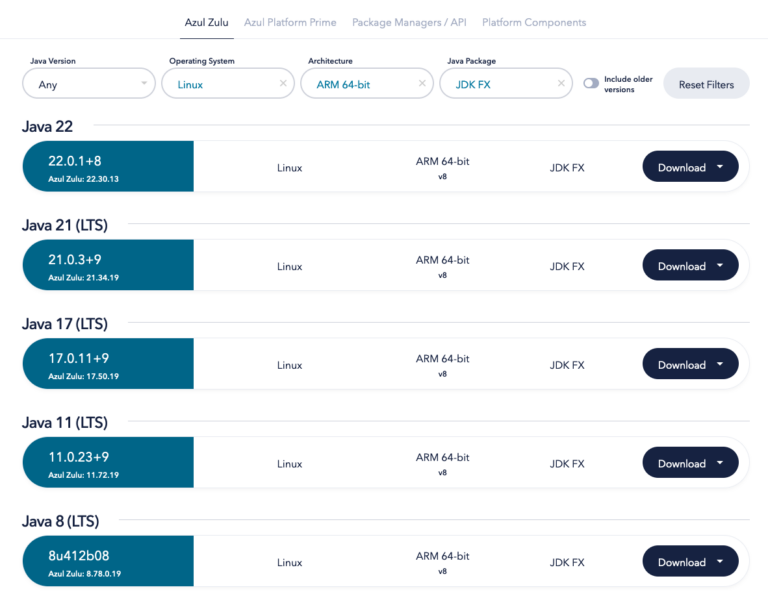The height and width of the screenshot is (609, 768).
Task: Click the Java 11 Download caret arrow
Action: click(720, 464)
